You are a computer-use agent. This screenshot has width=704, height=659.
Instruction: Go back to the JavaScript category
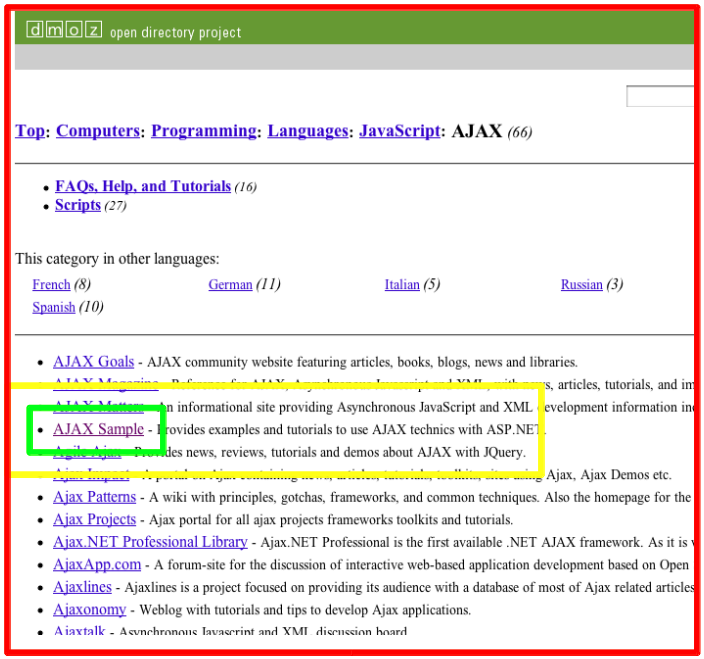399,131
